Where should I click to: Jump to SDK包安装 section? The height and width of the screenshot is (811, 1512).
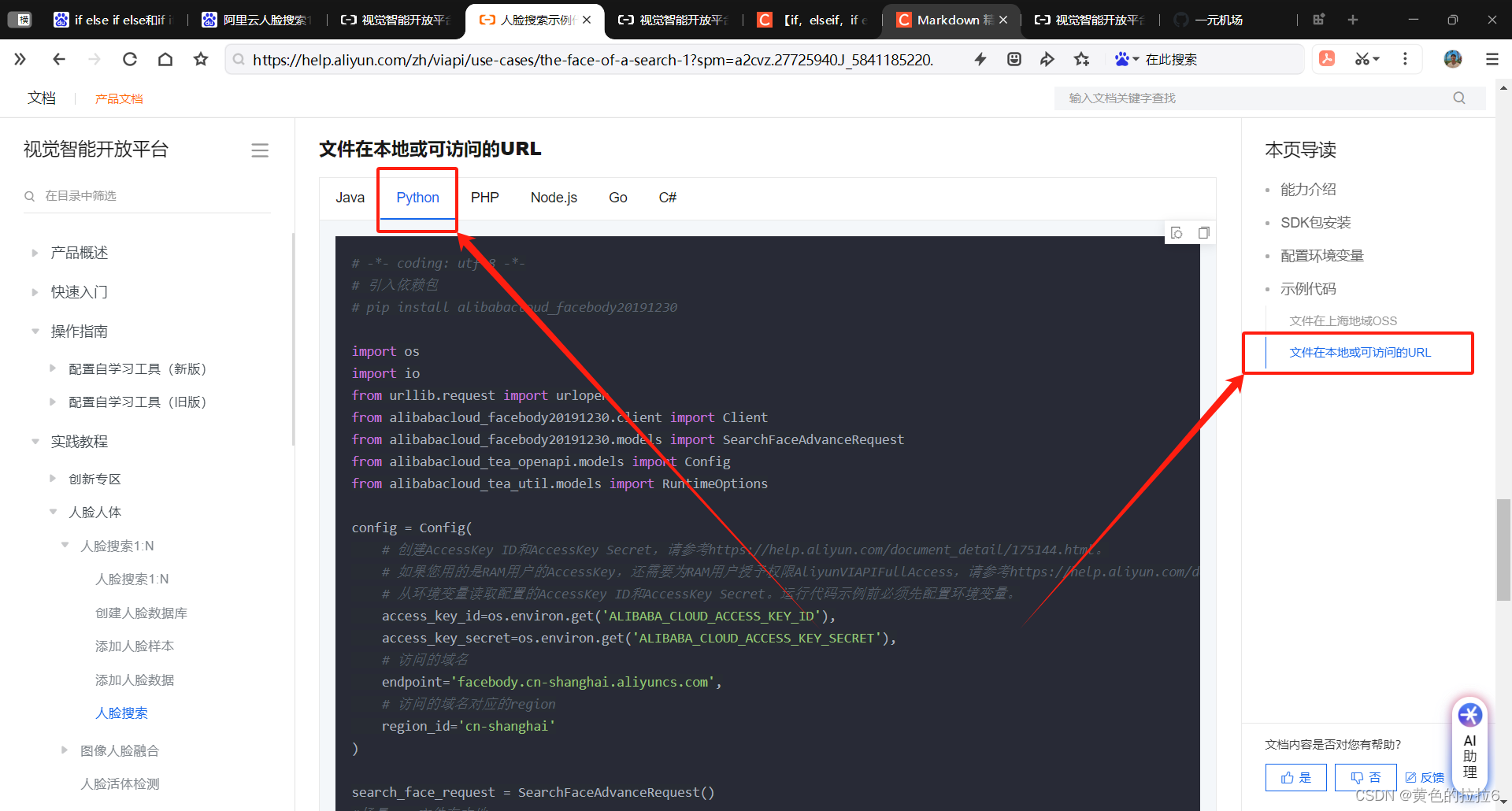[1315, 222]
